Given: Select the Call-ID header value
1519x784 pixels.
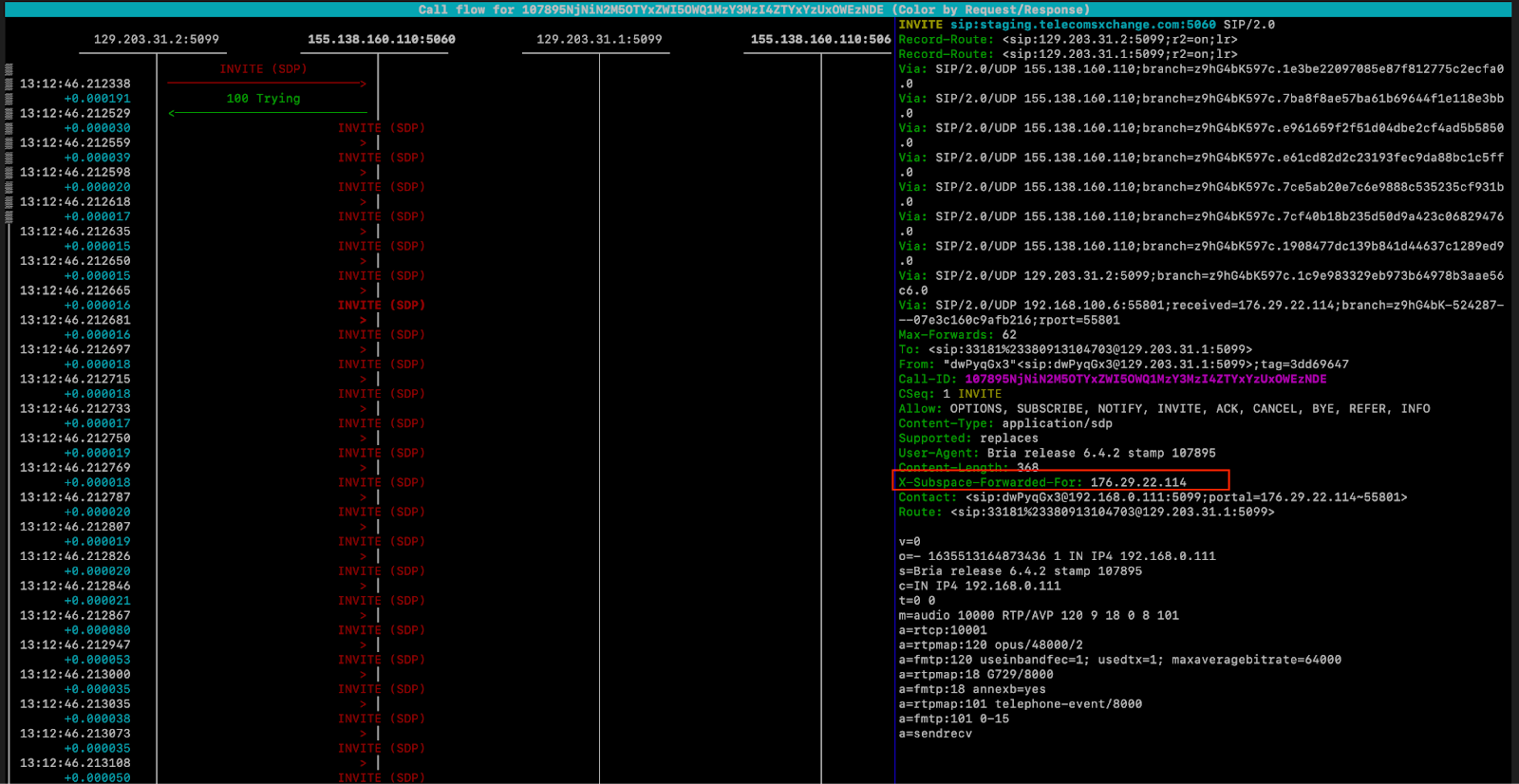Looking at the screenshot, I should coord(1146,379).
